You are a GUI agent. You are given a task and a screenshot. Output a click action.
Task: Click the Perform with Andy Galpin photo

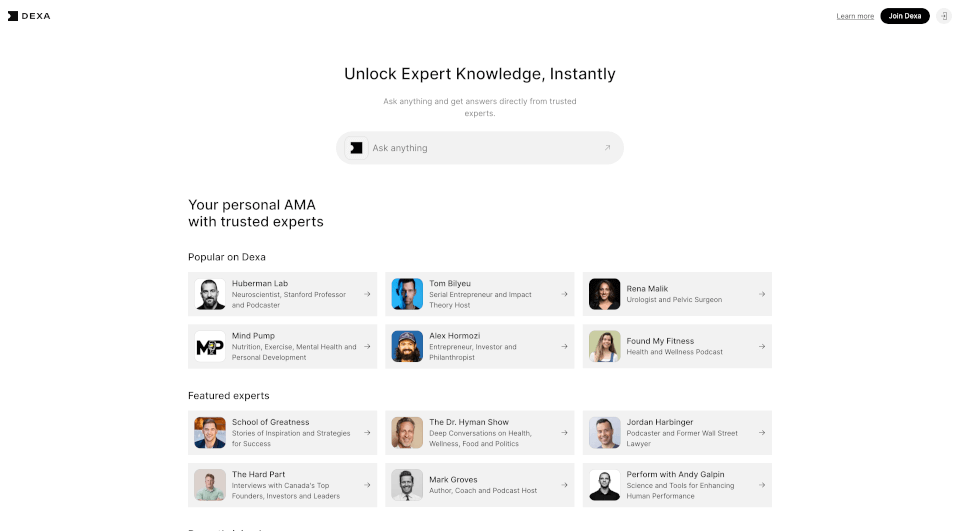click(x=604, y=485)
